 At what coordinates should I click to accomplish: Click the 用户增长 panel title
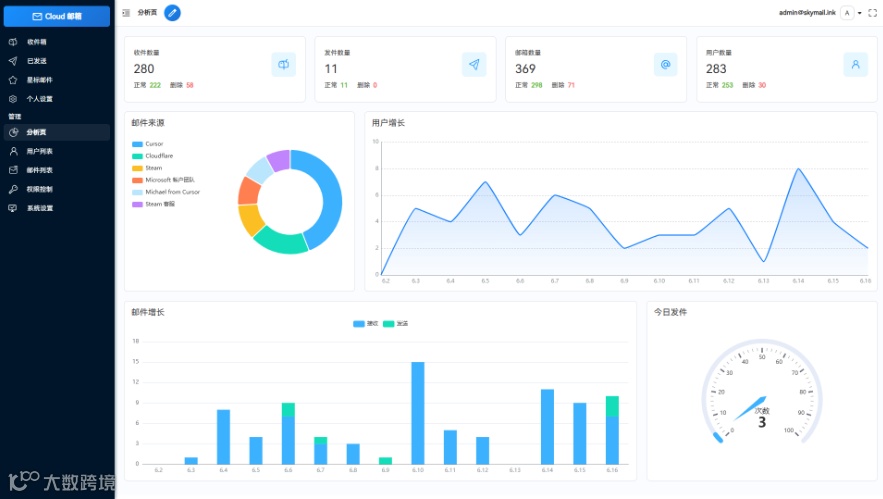(389, 123)
